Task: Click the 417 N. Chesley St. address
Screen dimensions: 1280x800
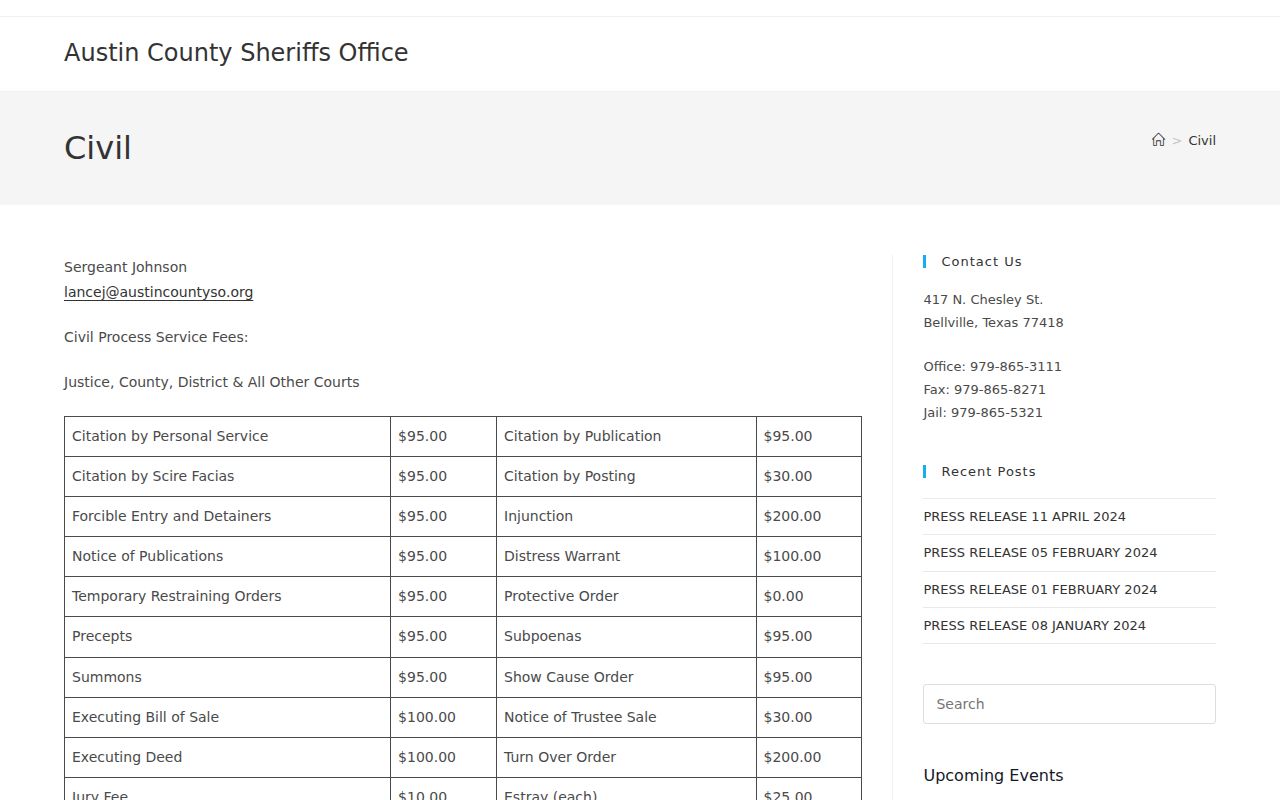Action: point(983,299)
